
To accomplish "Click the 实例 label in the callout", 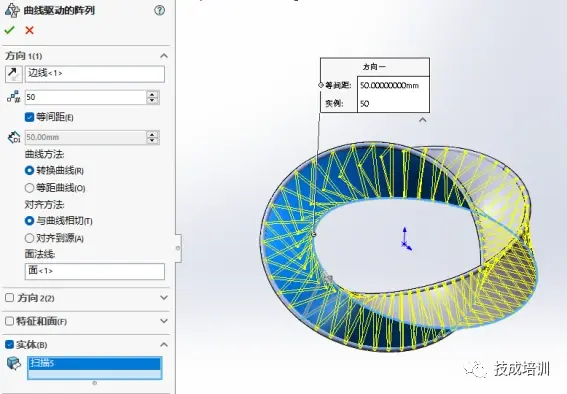I will click(x=334, y=103).
